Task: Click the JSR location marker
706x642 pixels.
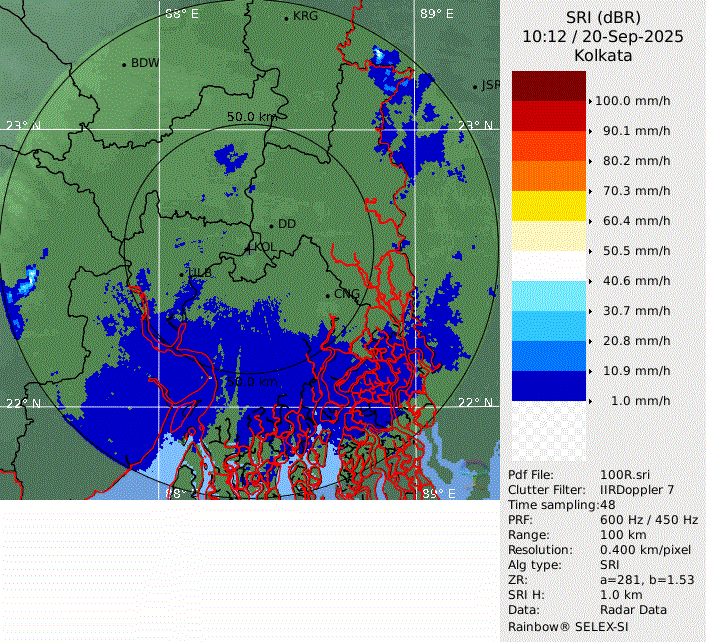Action: coord(476,86)
